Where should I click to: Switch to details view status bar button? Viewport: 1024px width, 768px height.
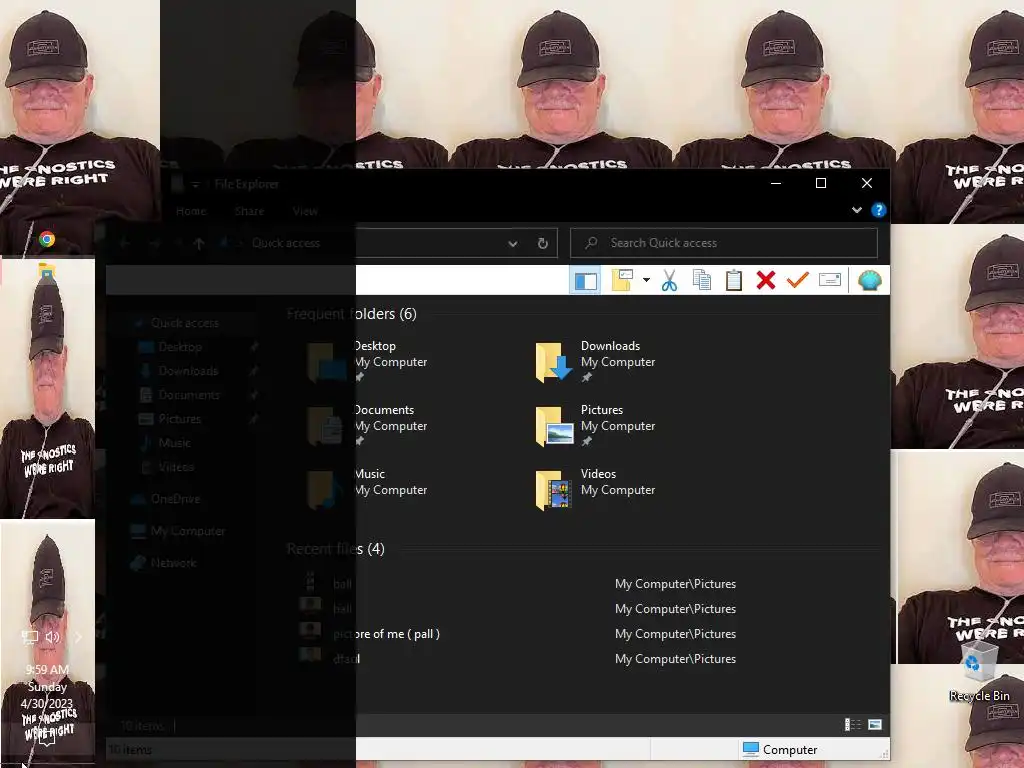[x=852, y=725]
